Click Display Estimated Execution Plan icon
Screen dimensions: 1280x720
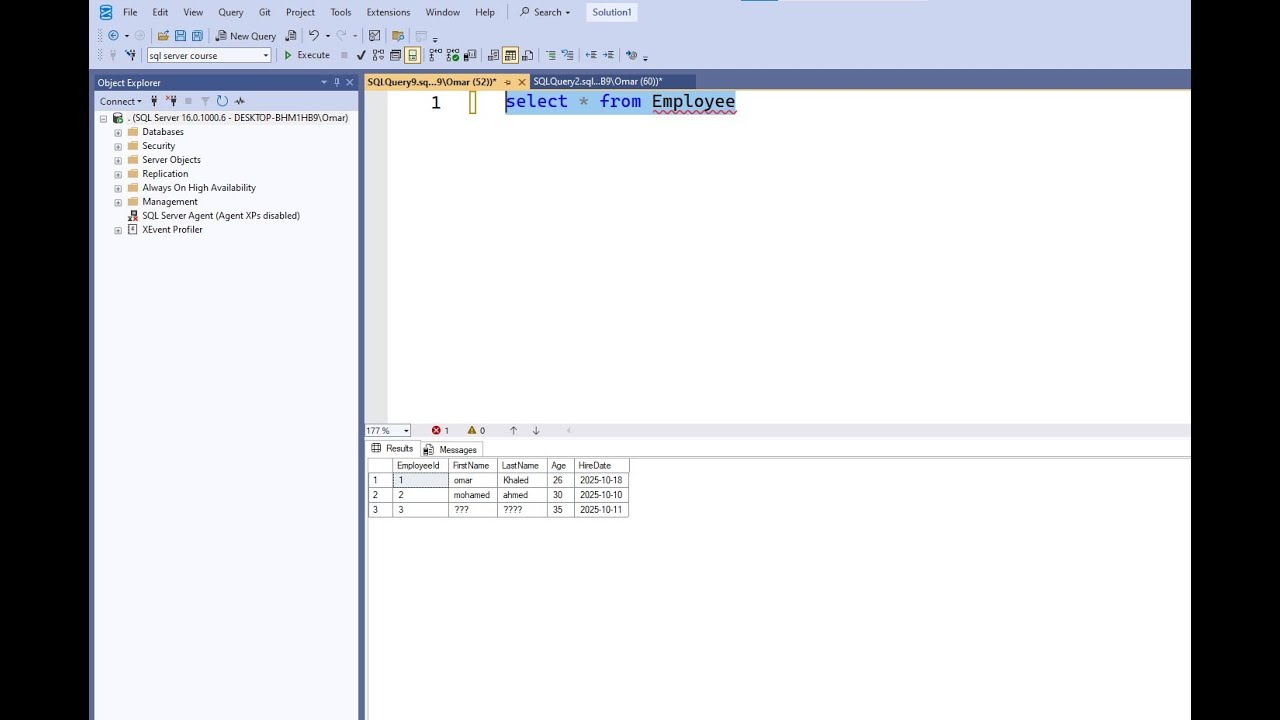[x=379, y=55]
